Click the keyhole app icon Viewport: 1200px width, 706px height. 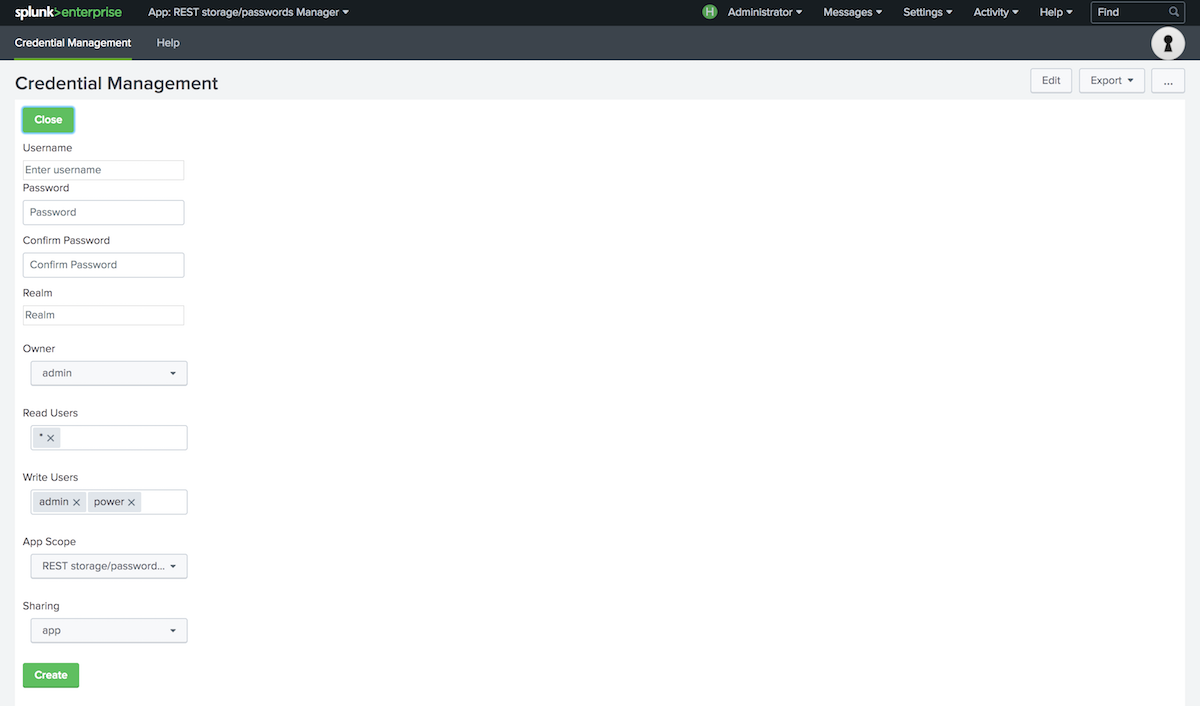[1168, 43]
